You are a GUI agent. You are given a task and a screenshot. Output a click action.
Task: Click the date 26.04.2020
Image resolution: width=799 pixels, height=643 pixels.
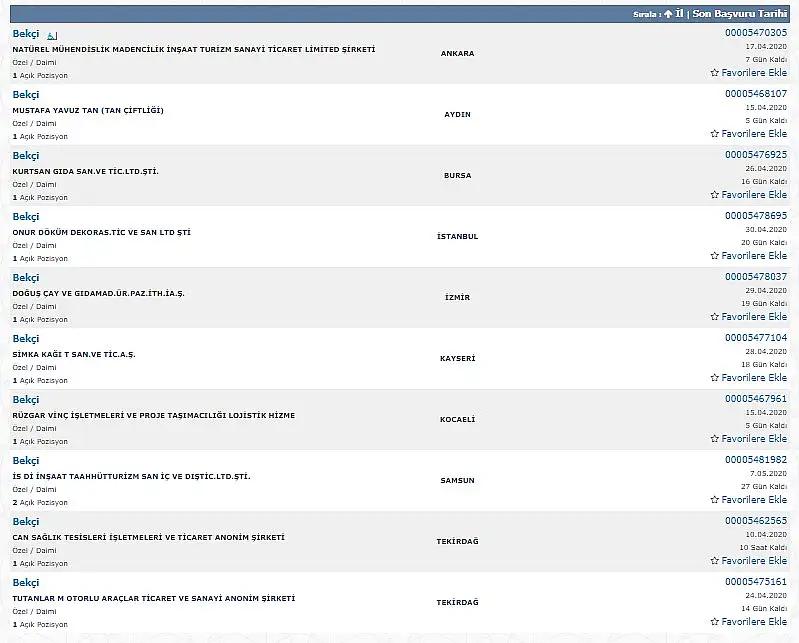(766, 168)
